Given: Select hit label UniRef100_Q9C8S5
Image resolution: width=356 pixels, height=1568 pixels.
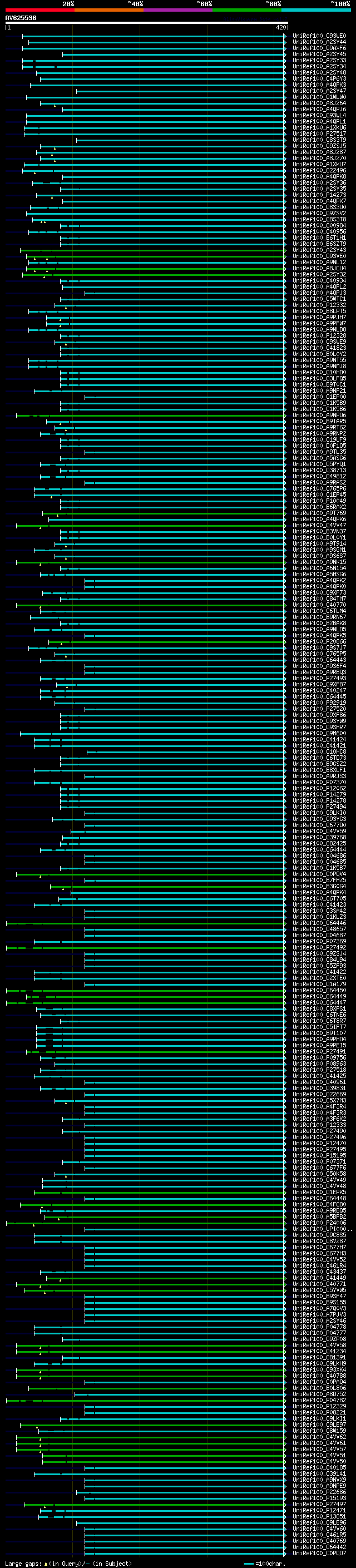Looking at the screenshot, I should 319,1235.
